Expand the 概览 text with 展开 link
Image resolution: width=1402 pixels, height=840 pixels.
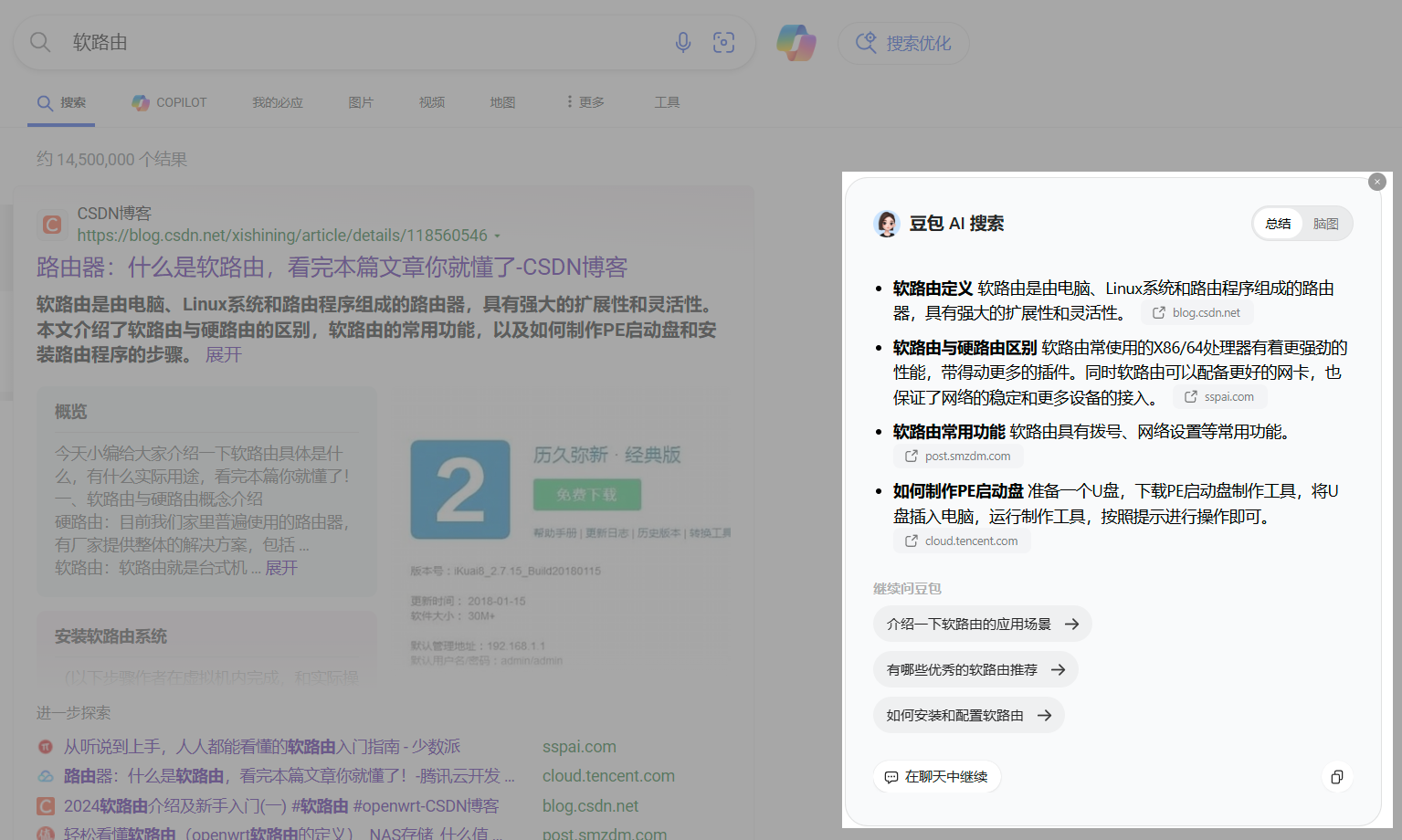coord(281,568)
